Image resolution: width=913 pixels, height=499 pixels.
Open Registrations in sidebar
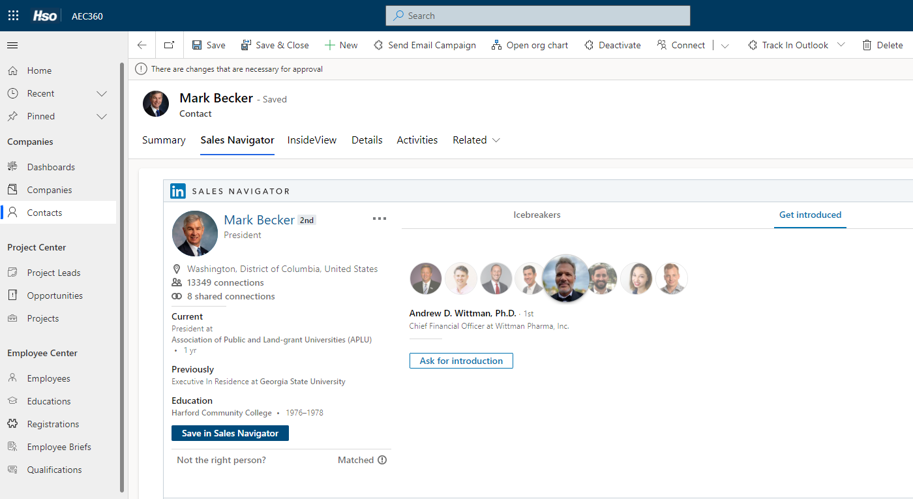click(x=52, y=424)
